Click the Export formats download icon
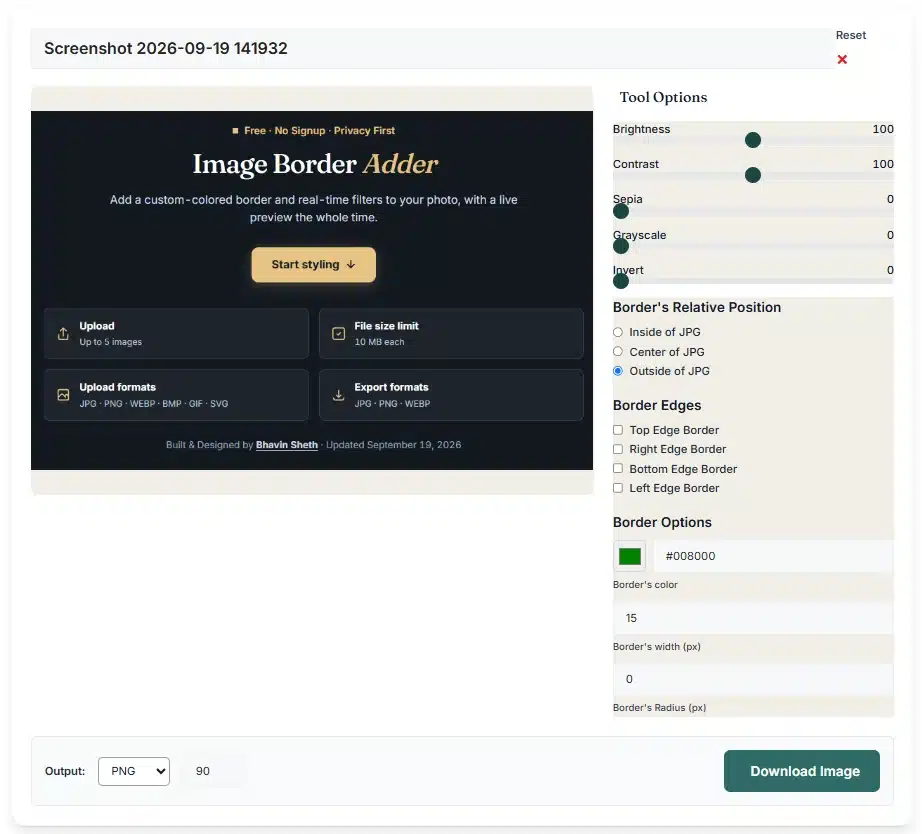 339,395
